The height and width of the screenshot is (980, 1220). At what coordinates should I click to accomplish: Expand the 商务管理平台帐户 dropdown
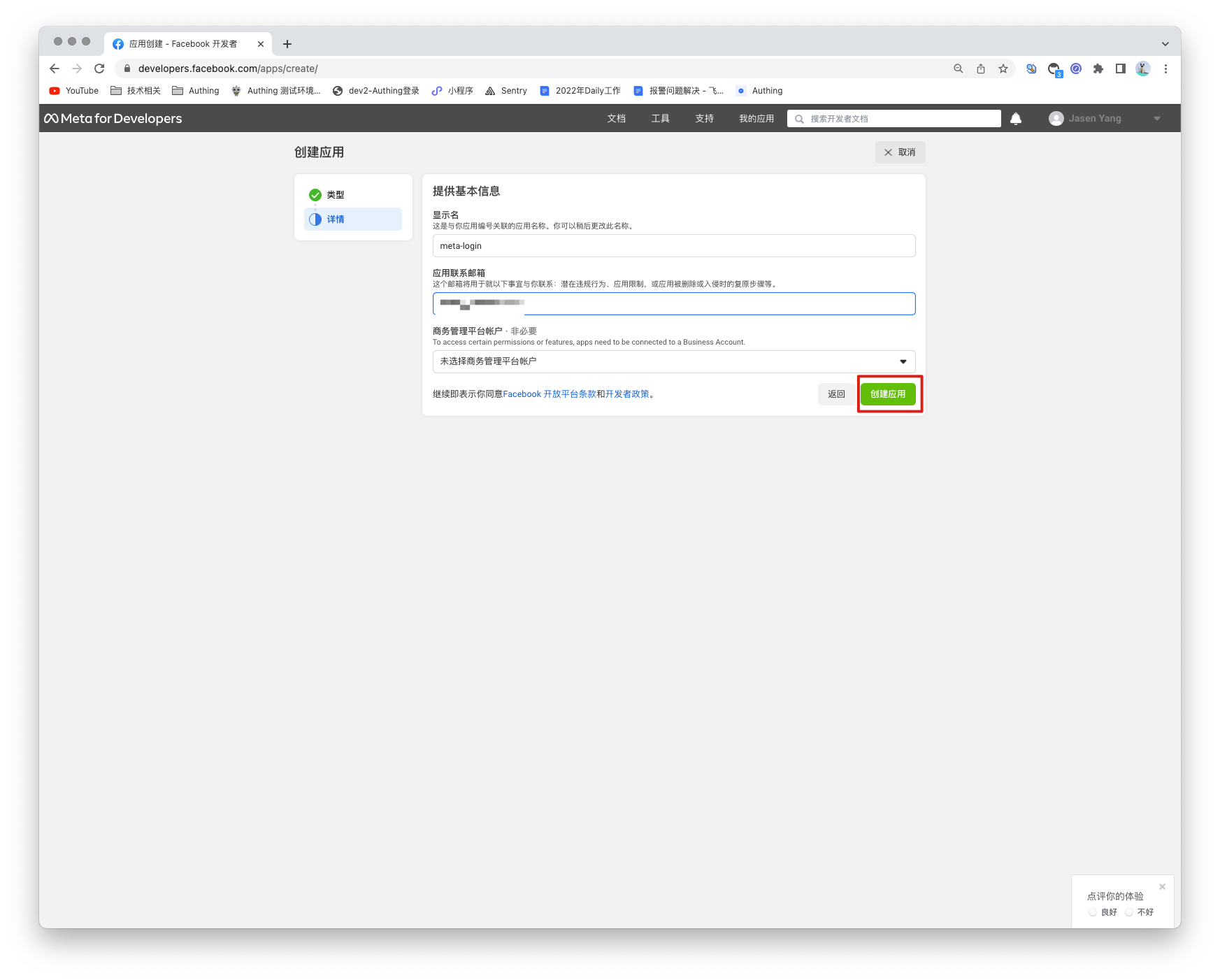coord(673,361)
